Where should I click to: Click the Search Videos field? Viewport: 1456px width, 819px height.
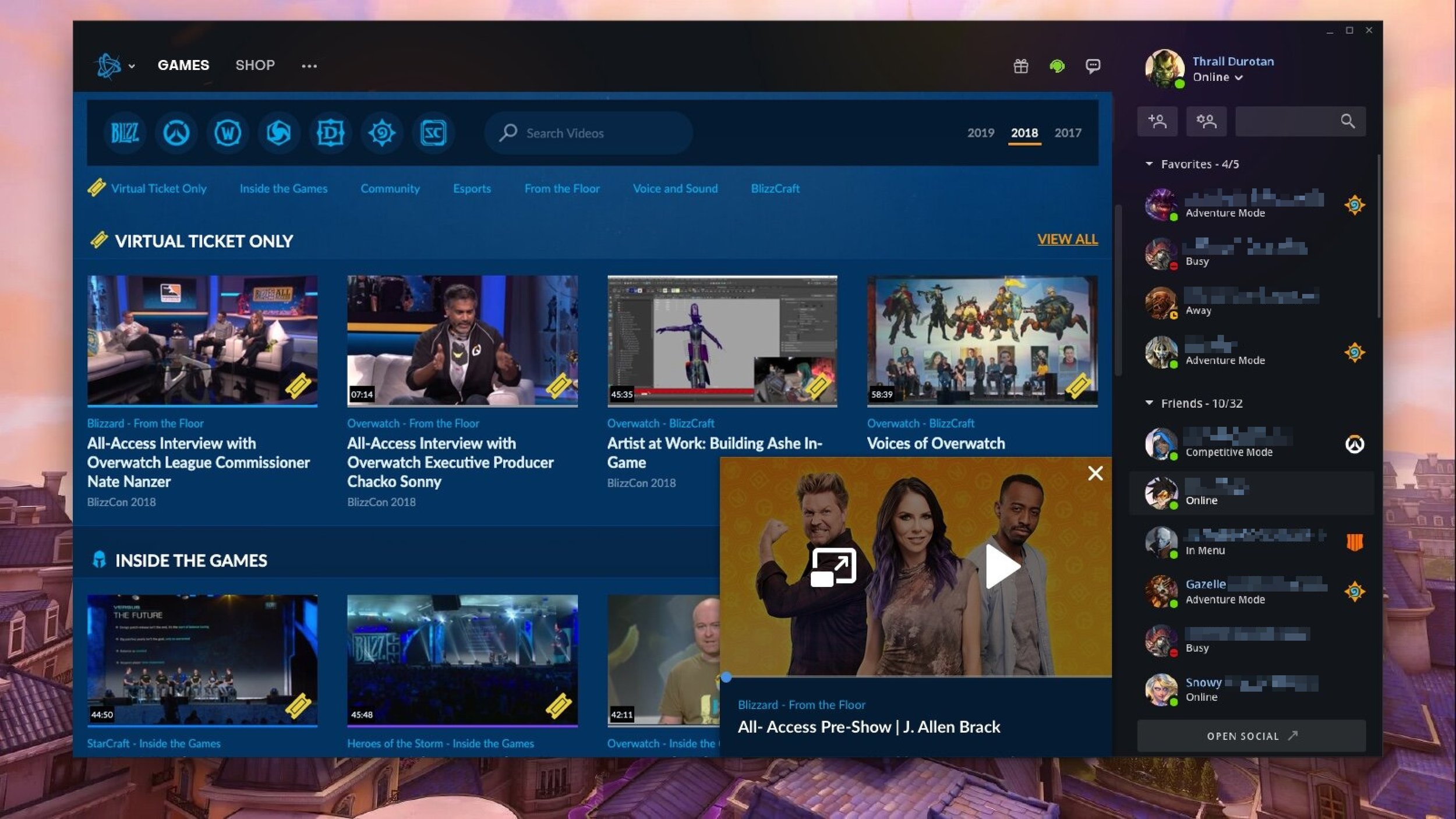coord(588,133)
